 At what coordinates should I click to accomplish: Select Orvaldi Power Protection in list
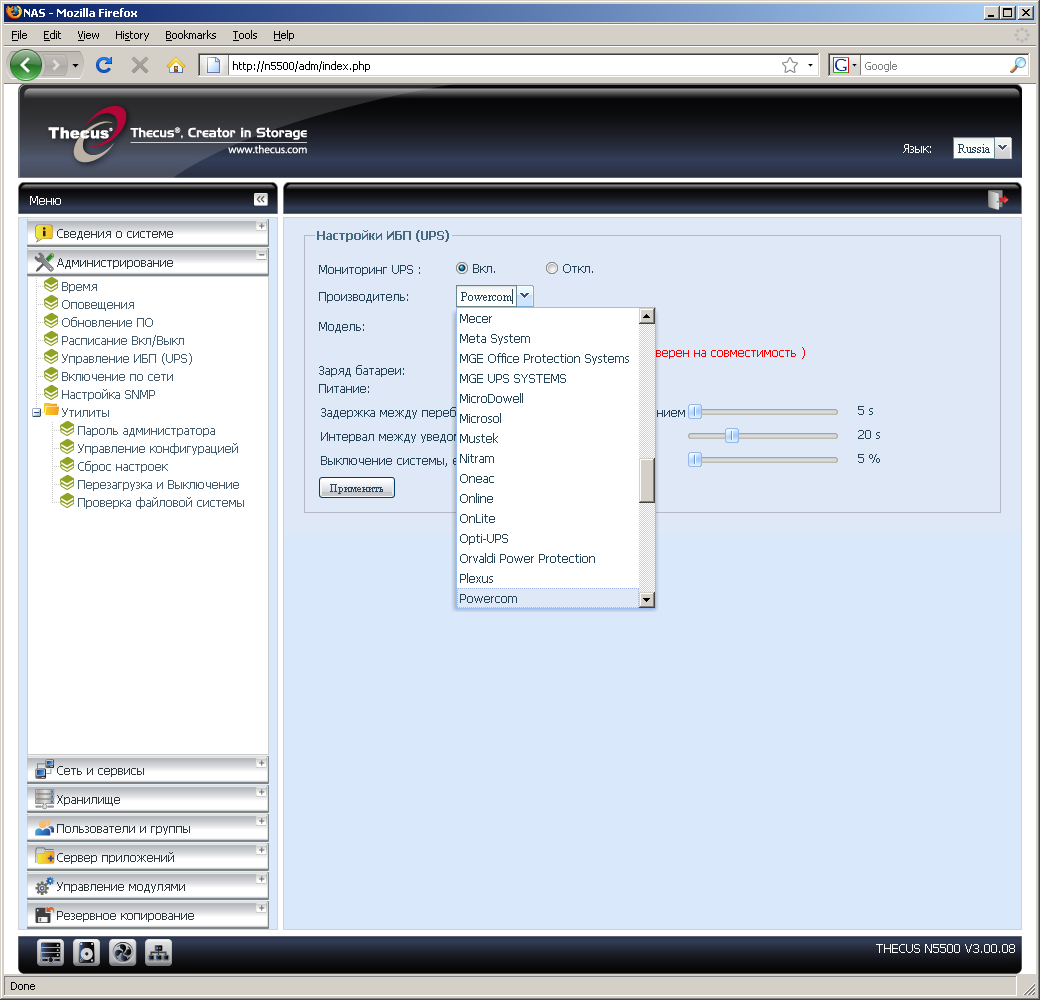point(548,558)
